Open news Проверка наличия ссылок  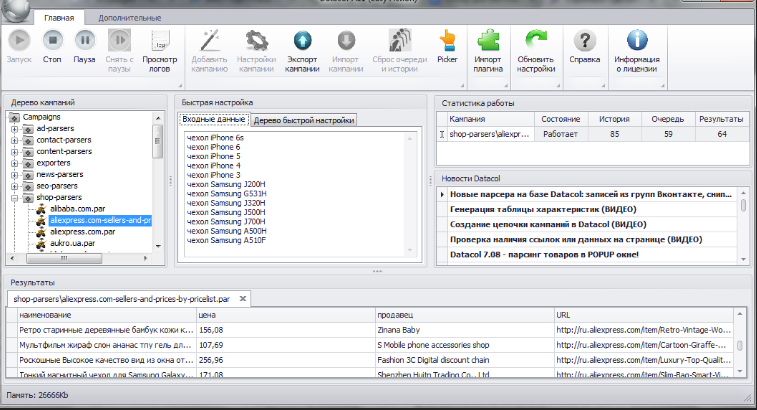coord(575,240)
